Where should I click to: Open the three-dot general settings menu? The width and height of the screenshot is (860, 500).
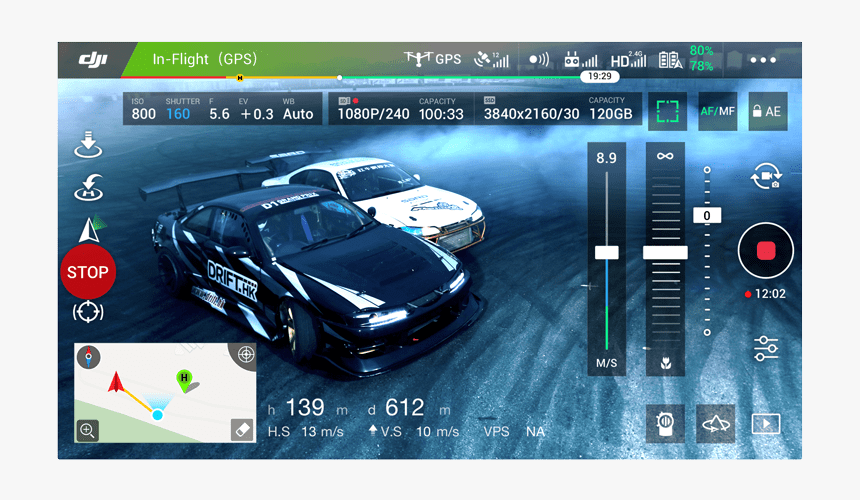(x=763, y=60)
